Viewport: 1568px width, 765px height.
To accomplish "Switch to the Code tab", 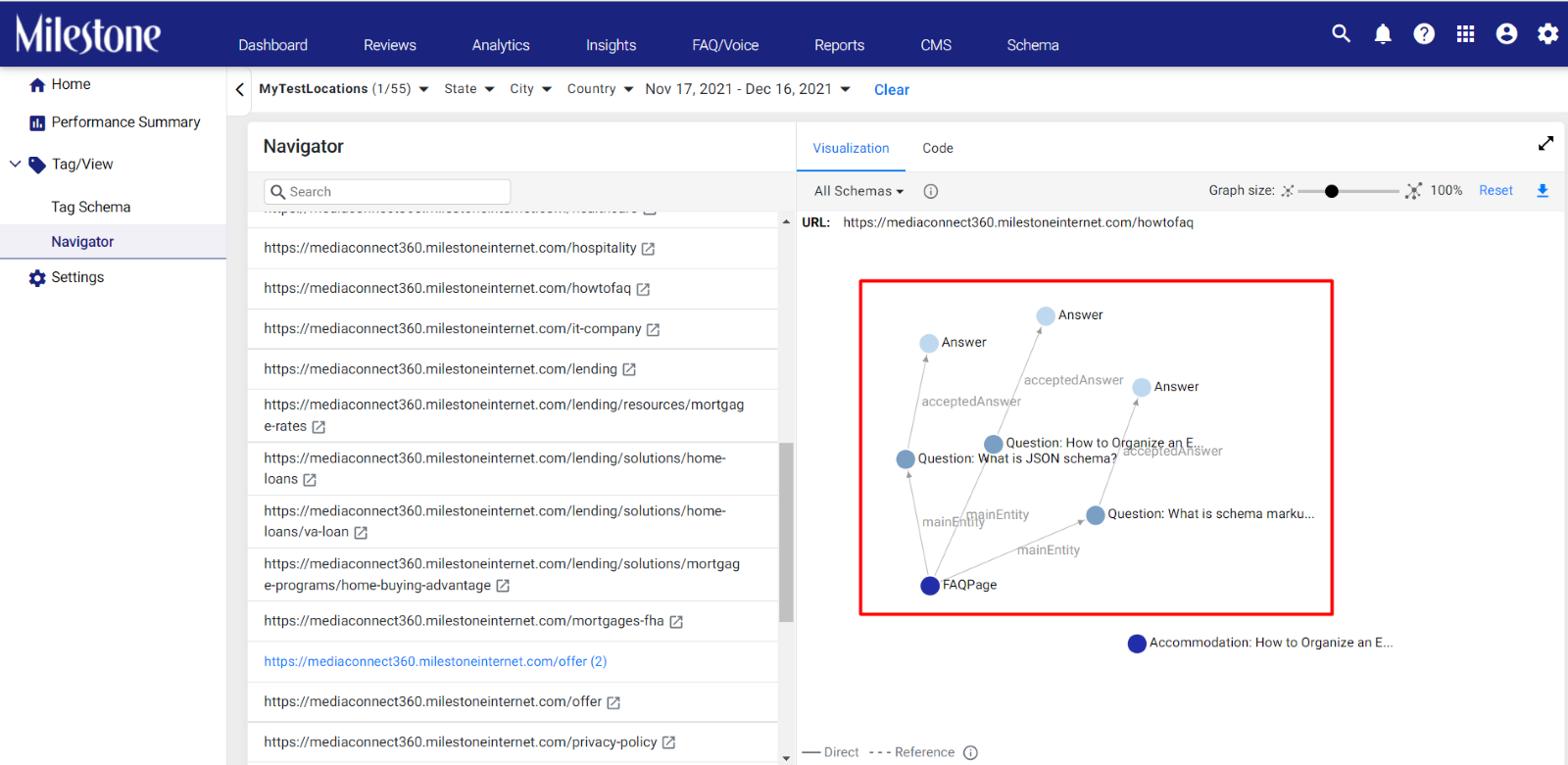I will pyautogui.click(x=938, y=148).
